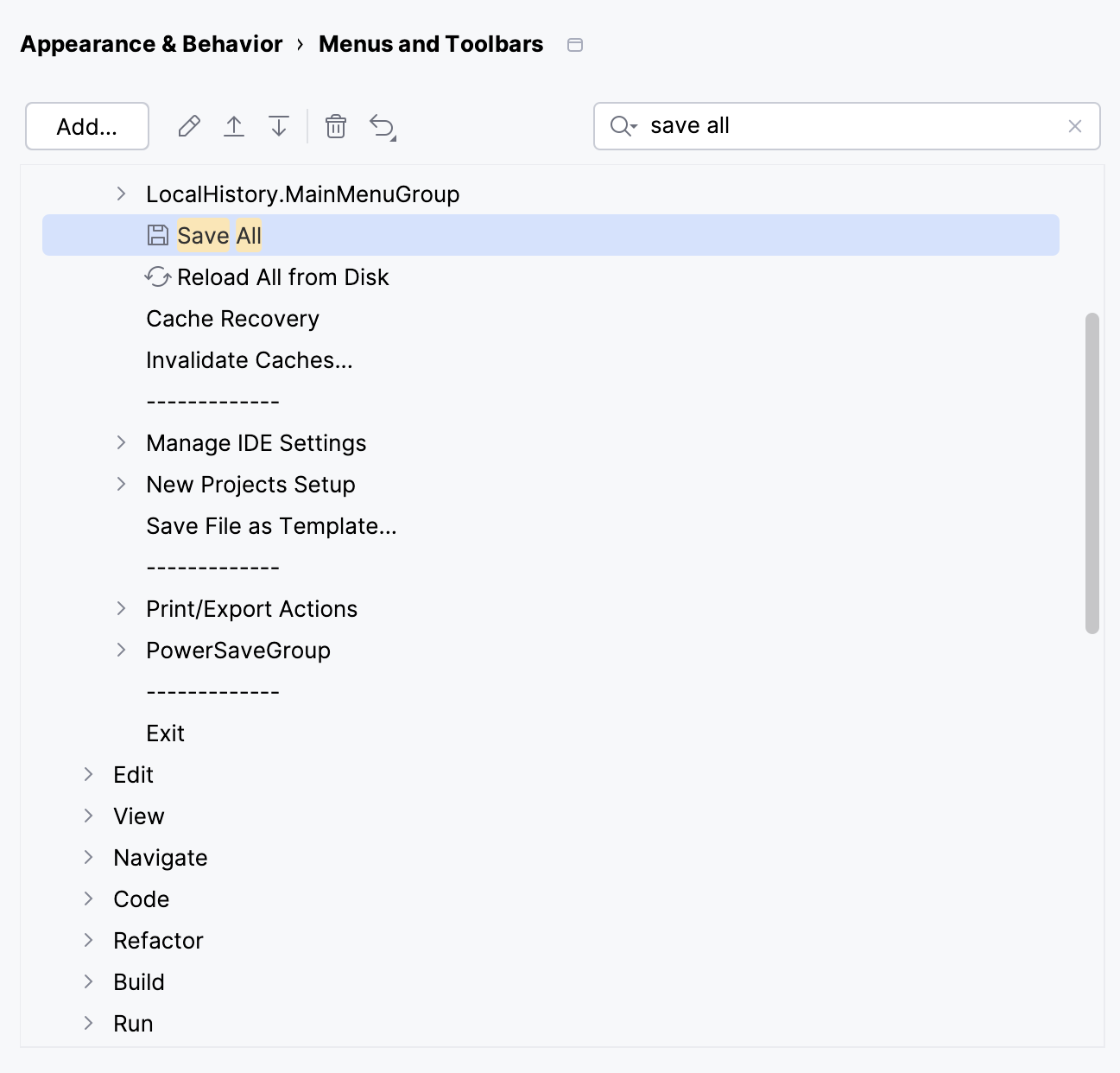Viewport: 1120px width, 1073px height.
Task: Select the Exit entry in the tree
Action: tap(164, 733)
